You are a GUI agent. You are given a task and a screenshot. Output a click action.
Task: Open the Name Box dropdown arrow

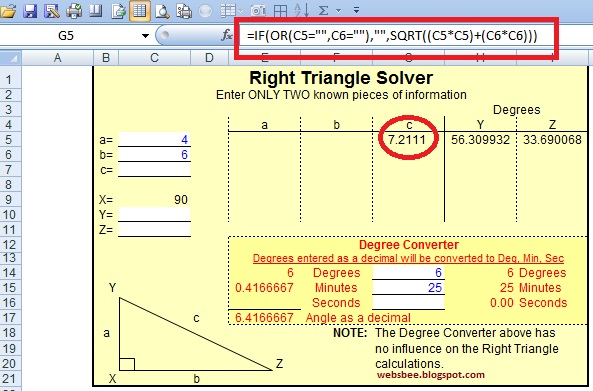(145, 36)
